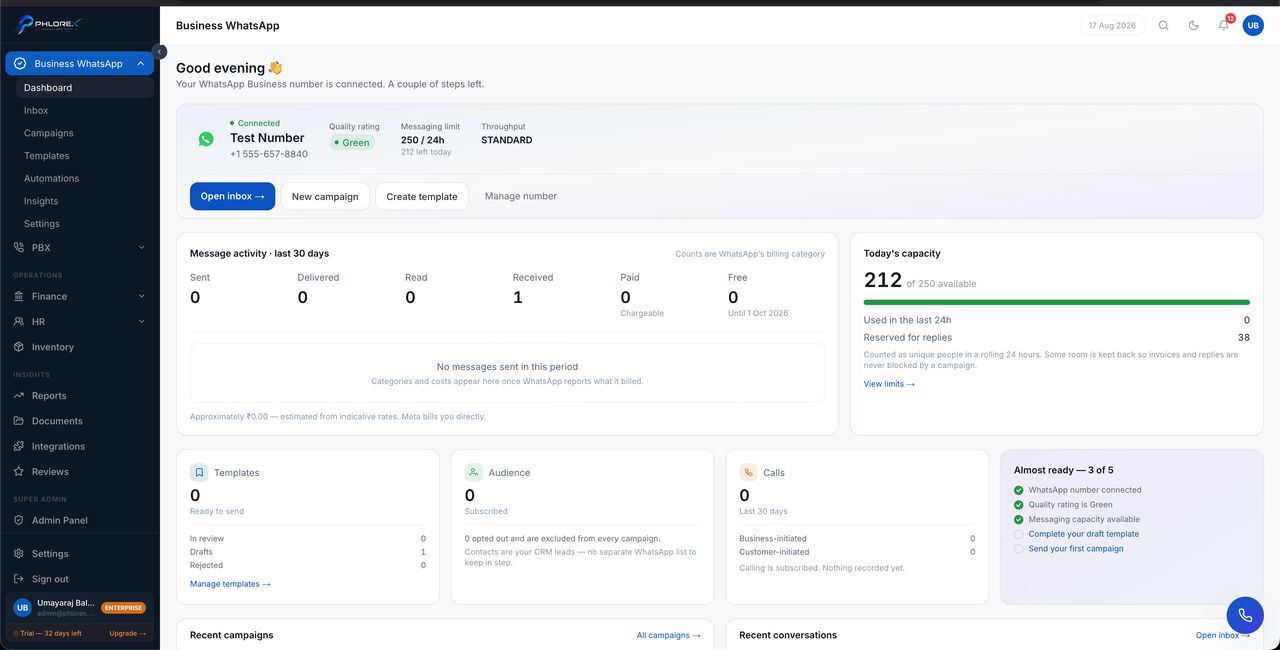Click the PBX phone icon in sidebar

point(20,247)
